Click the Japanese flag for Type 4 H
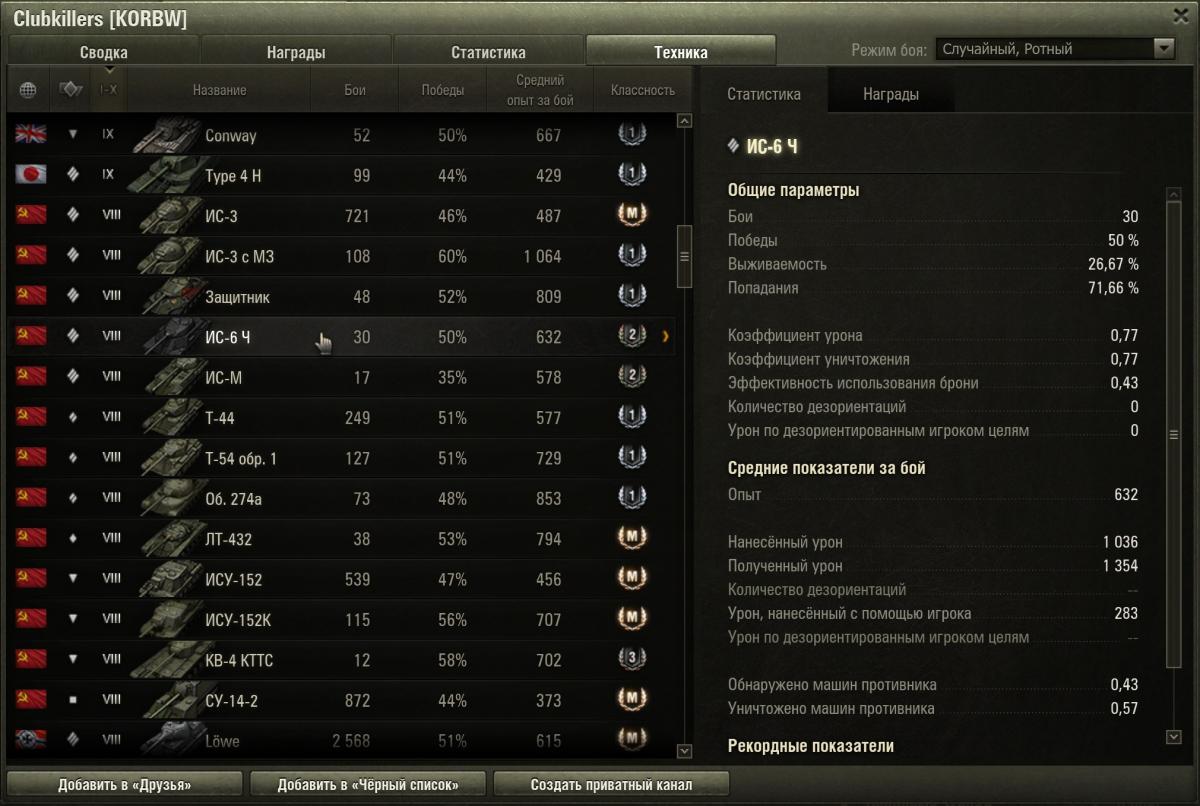The width and height of the screenshot is (1200, 806). pos(30,175)
